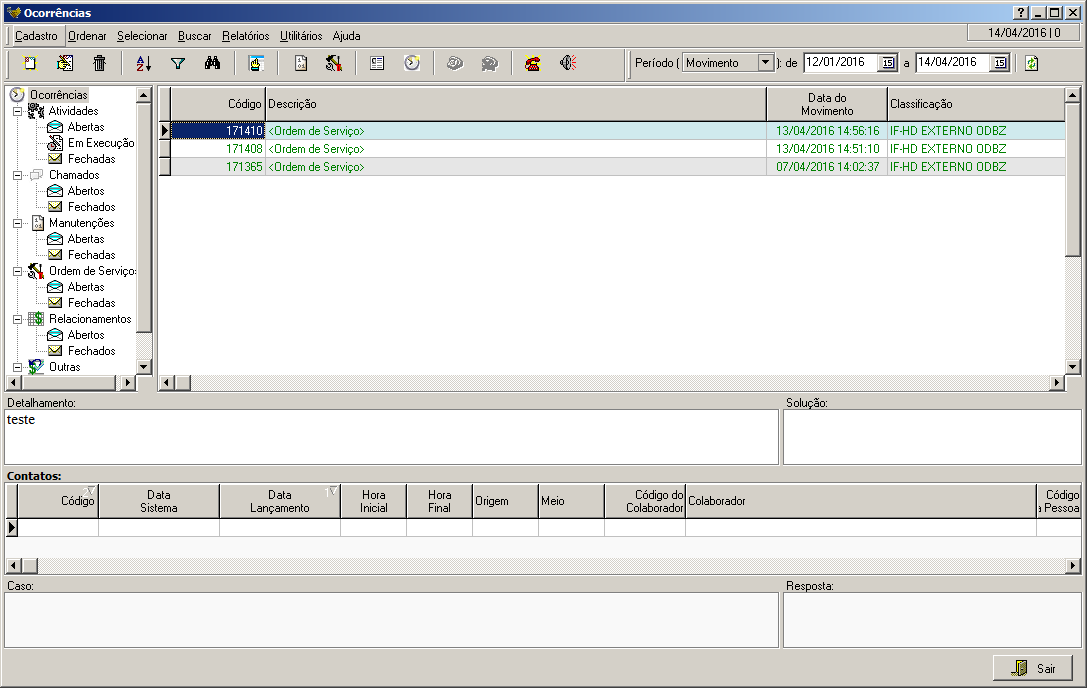1087x688 pixels.
Task: Click the new record toolbar icon
Action: pos(29,63)
